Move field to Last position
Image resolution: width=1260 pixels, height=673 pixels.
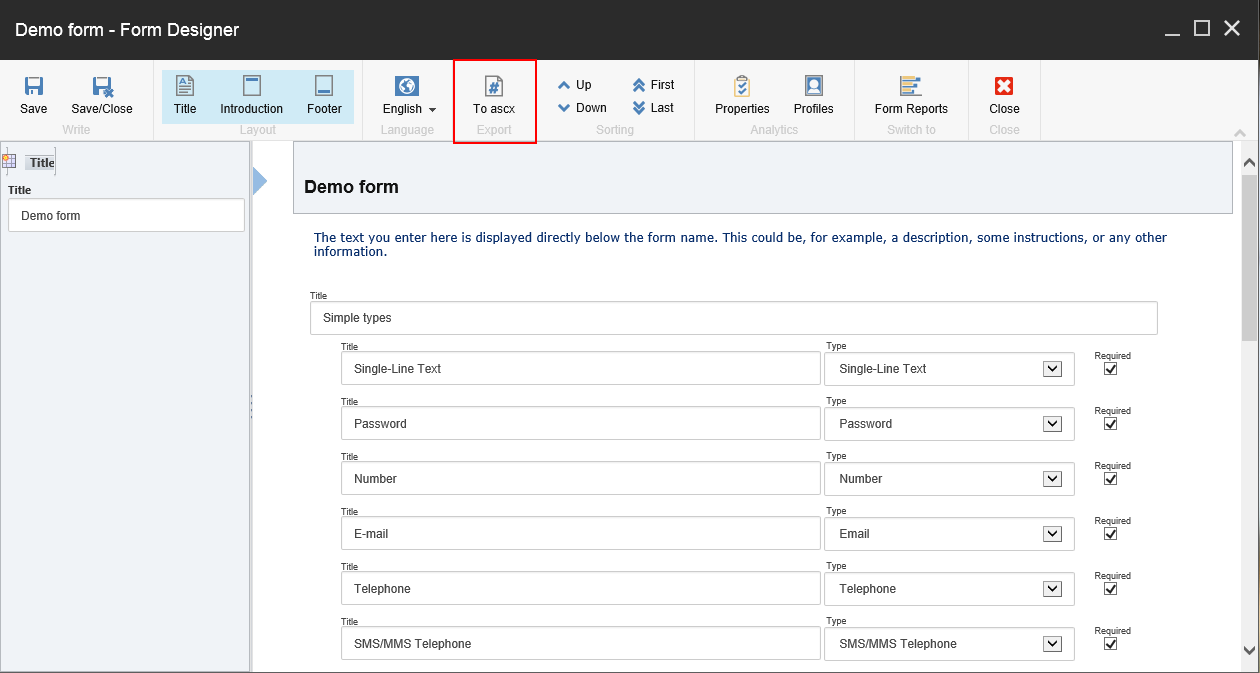pyautogui.click(x=653, y=108)
